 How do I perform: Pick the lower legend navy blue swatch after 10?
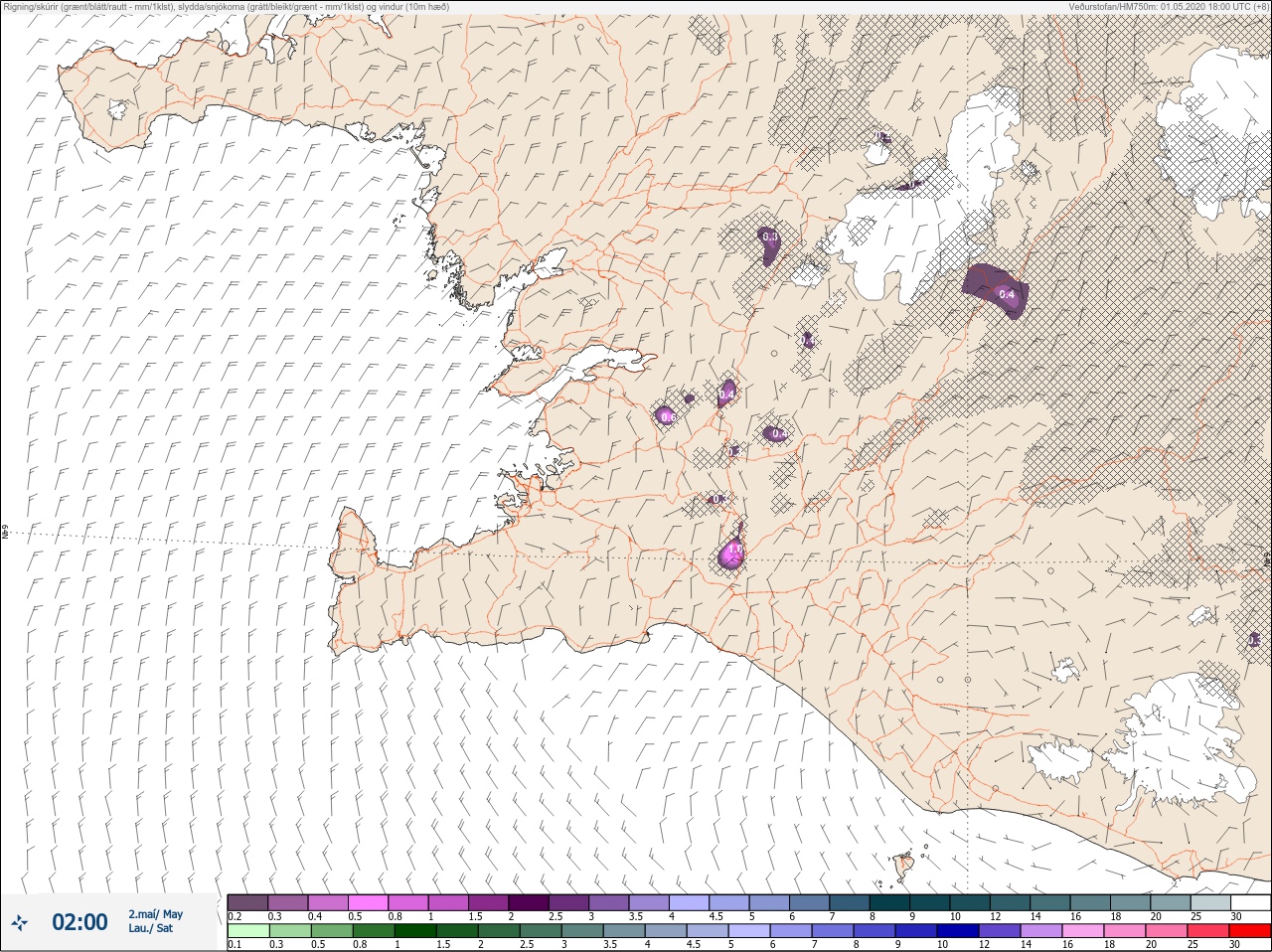coord(957,931)
